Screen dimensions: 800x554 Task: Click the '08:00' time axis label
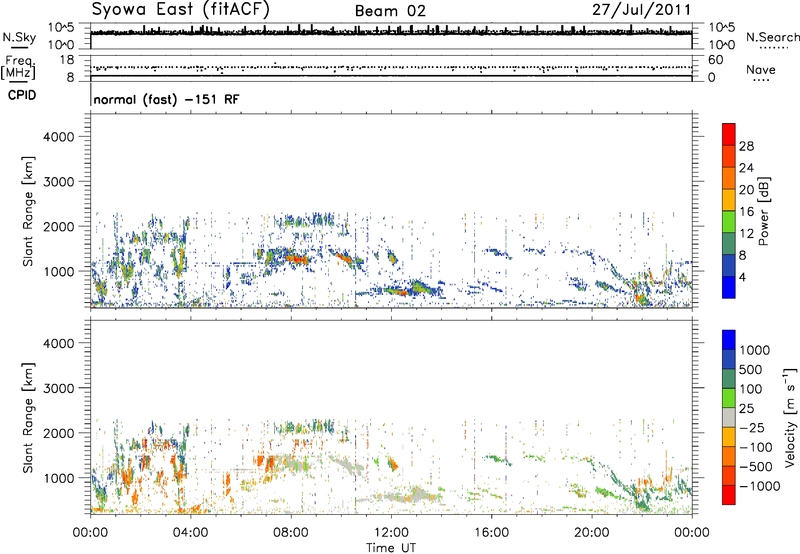[x=291, y=533]
